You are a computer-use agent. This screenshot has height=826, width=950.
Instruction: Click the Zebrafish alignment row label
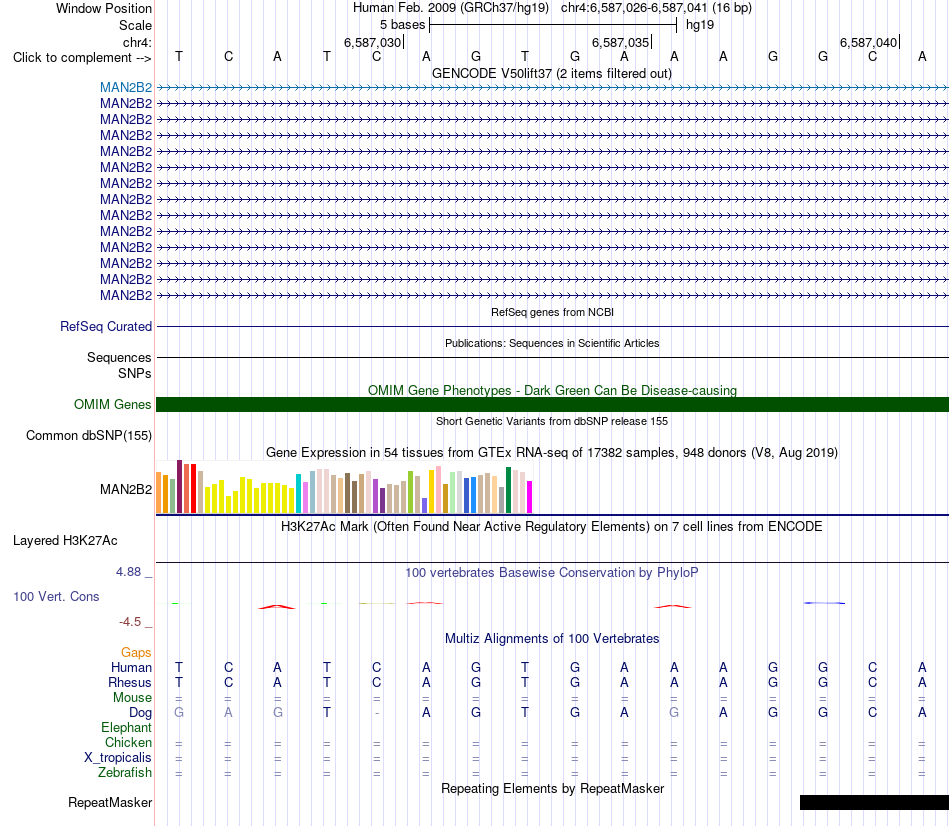[125, 773]
